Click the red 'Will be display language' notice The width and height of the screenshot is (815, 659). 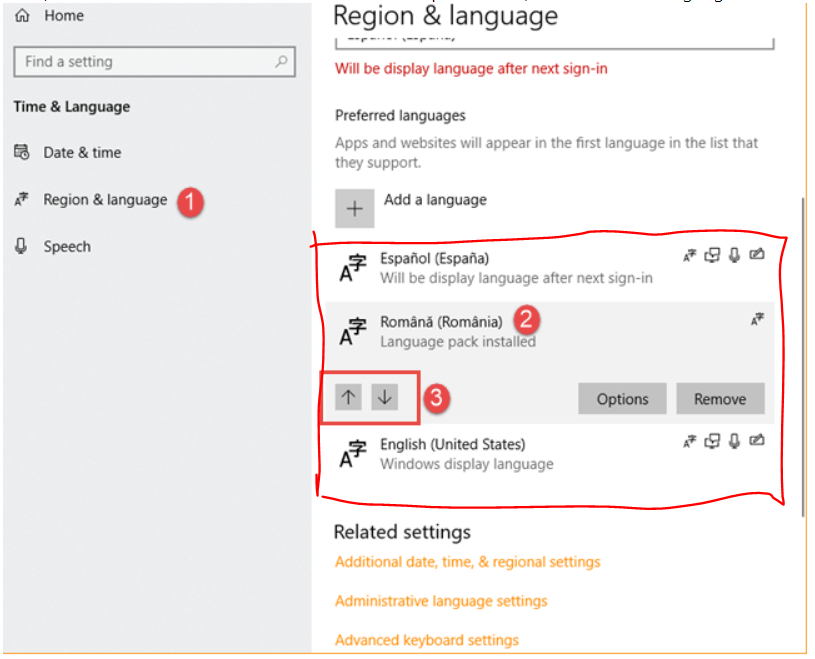coord(471,69)
